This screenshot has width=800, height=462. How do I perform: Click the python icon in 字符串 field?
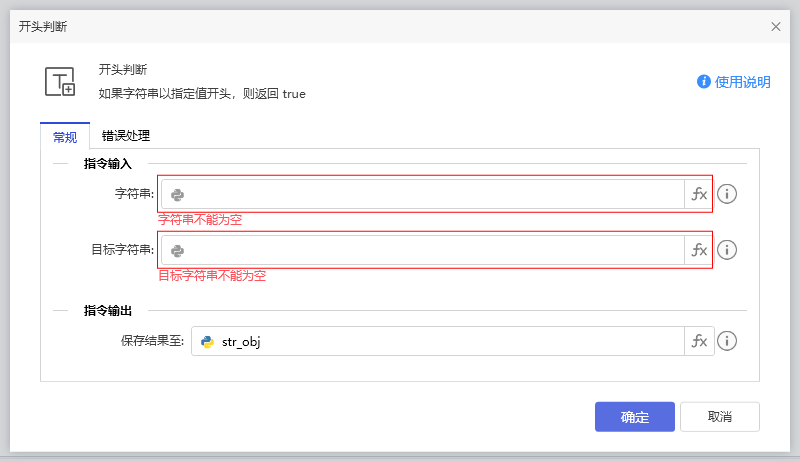(x=177, y=195)
